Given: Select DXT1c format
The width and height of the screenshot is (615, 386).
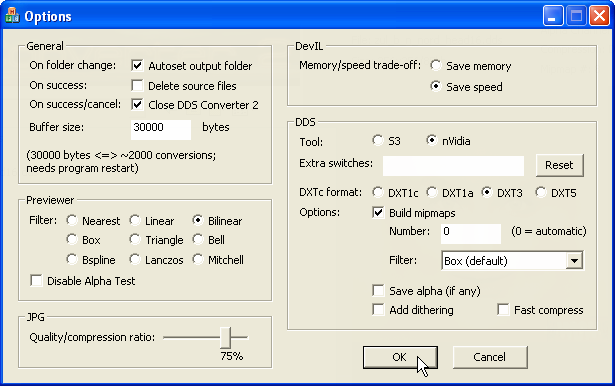Looking at the screenshot, I should 378,192.
